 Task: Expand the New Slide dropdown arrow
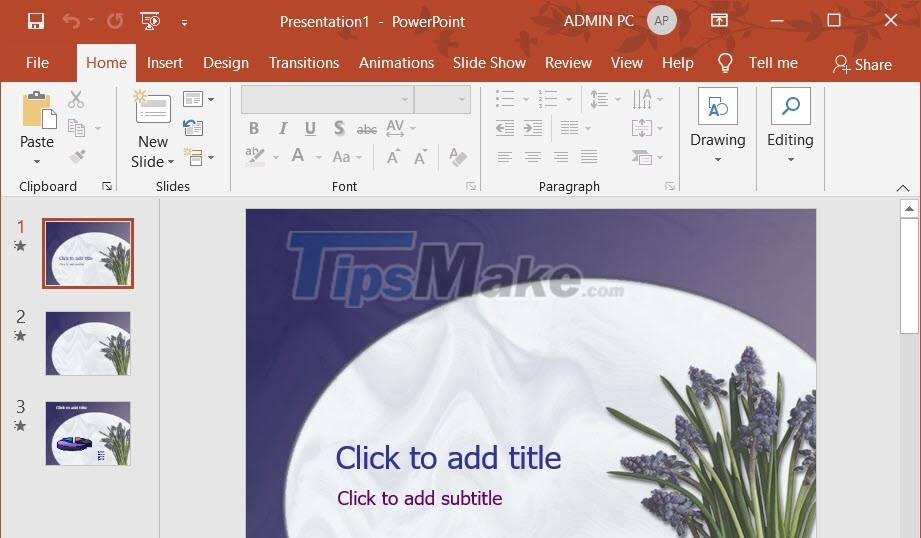171,162
